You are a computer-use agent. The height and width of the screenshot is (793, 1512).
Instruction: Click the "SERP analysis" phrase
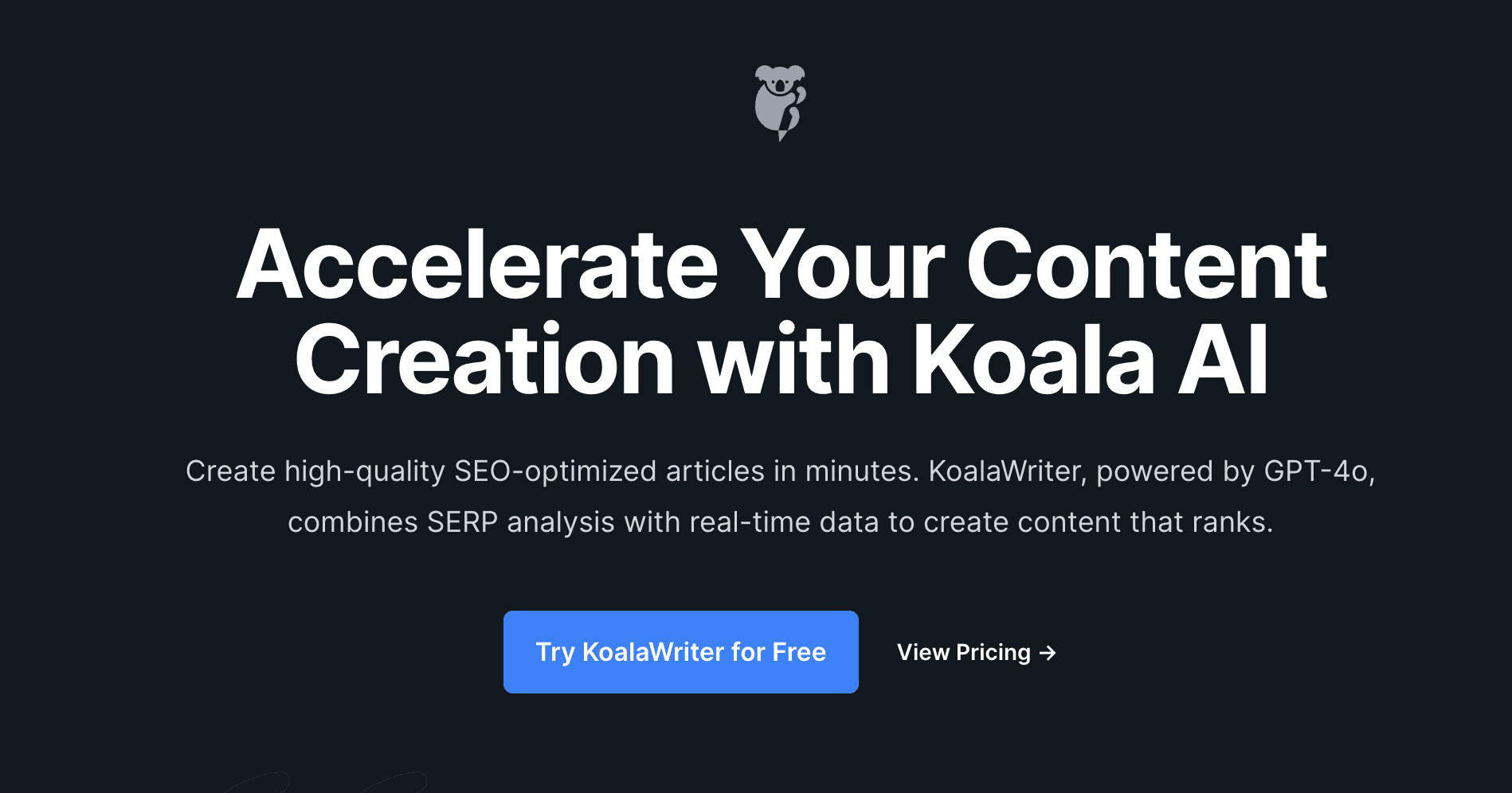click(521, 522)
